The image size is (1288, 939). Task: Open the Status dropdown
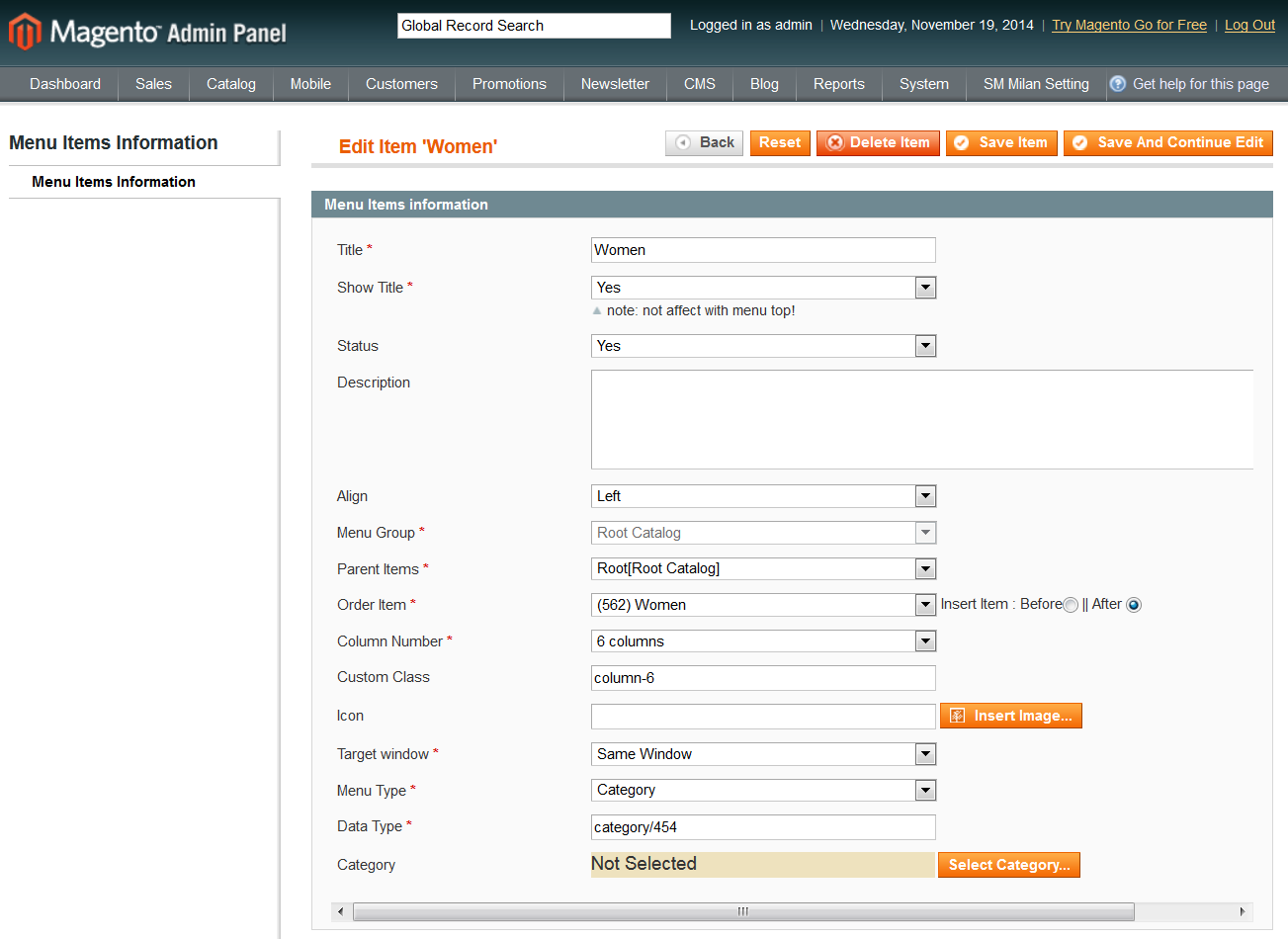coord(763,346)
